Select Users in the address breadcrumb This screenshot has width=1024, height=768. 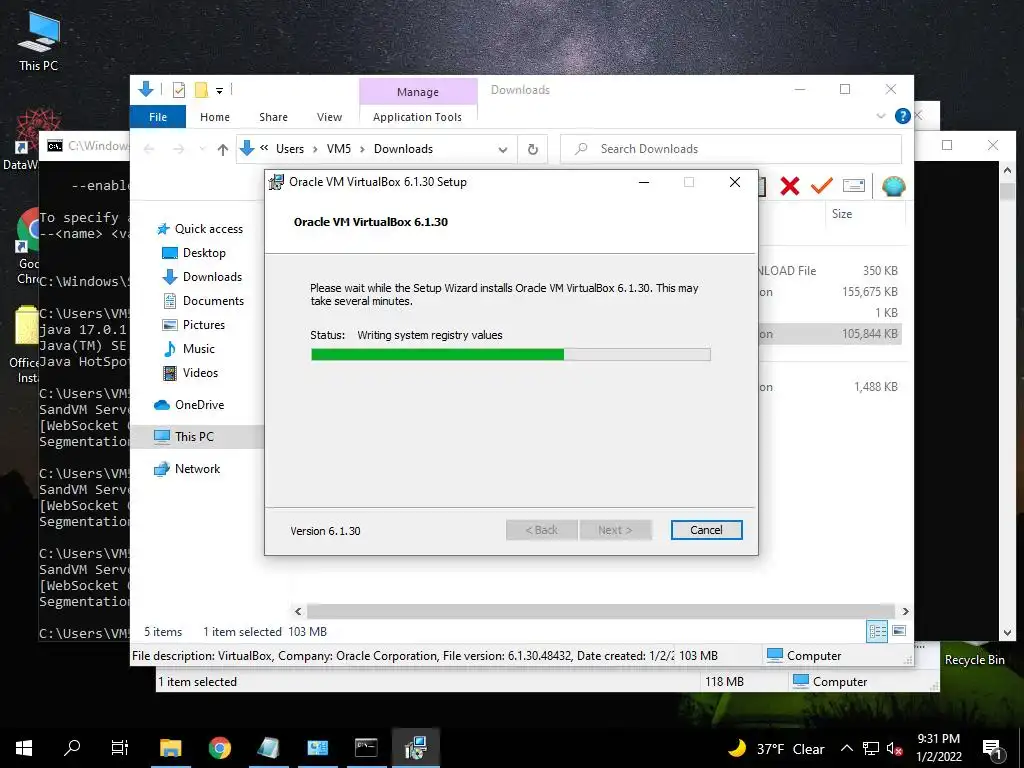[x=290, y=149]
